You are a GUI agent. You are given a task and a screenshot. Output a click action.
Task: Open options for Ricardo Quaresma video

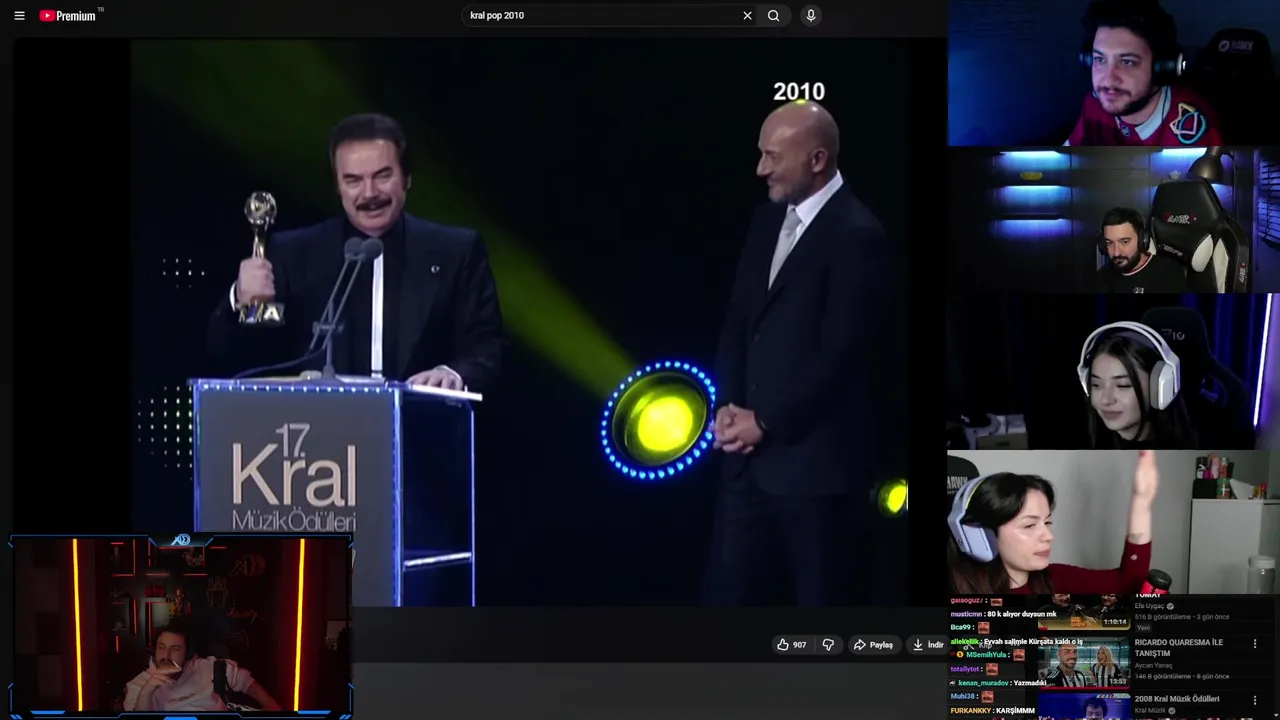[x=1255, y=643]
